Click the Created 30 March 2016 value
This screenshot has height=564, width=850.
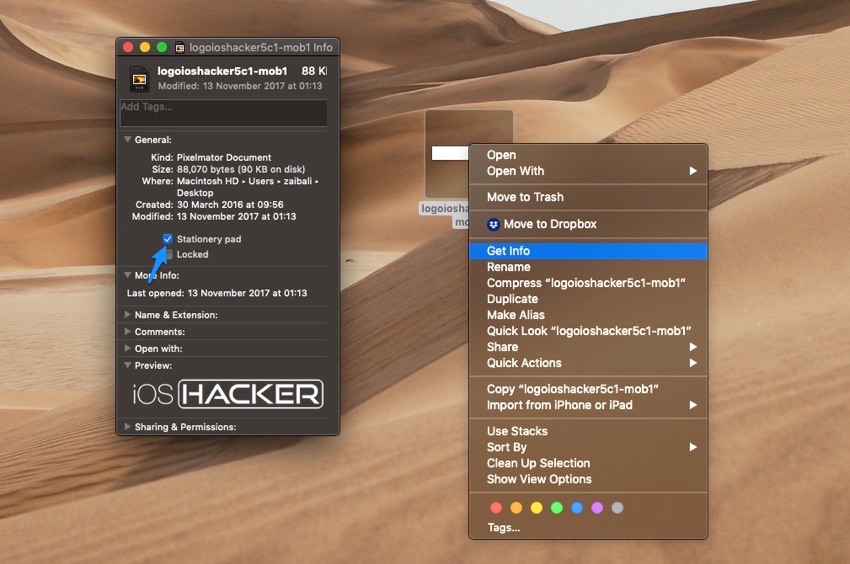[x=230, y=204]
